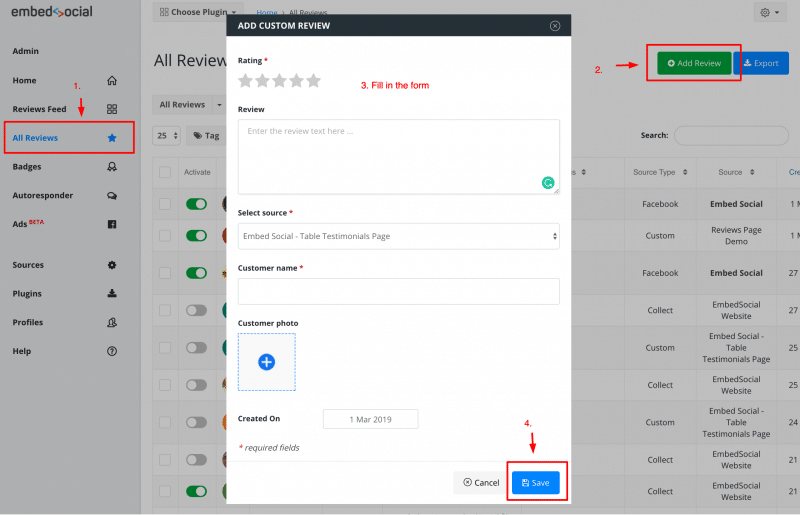Screen dimensions: 800x515
Task: Click the Profiles user icon
Action: [112, 323]
